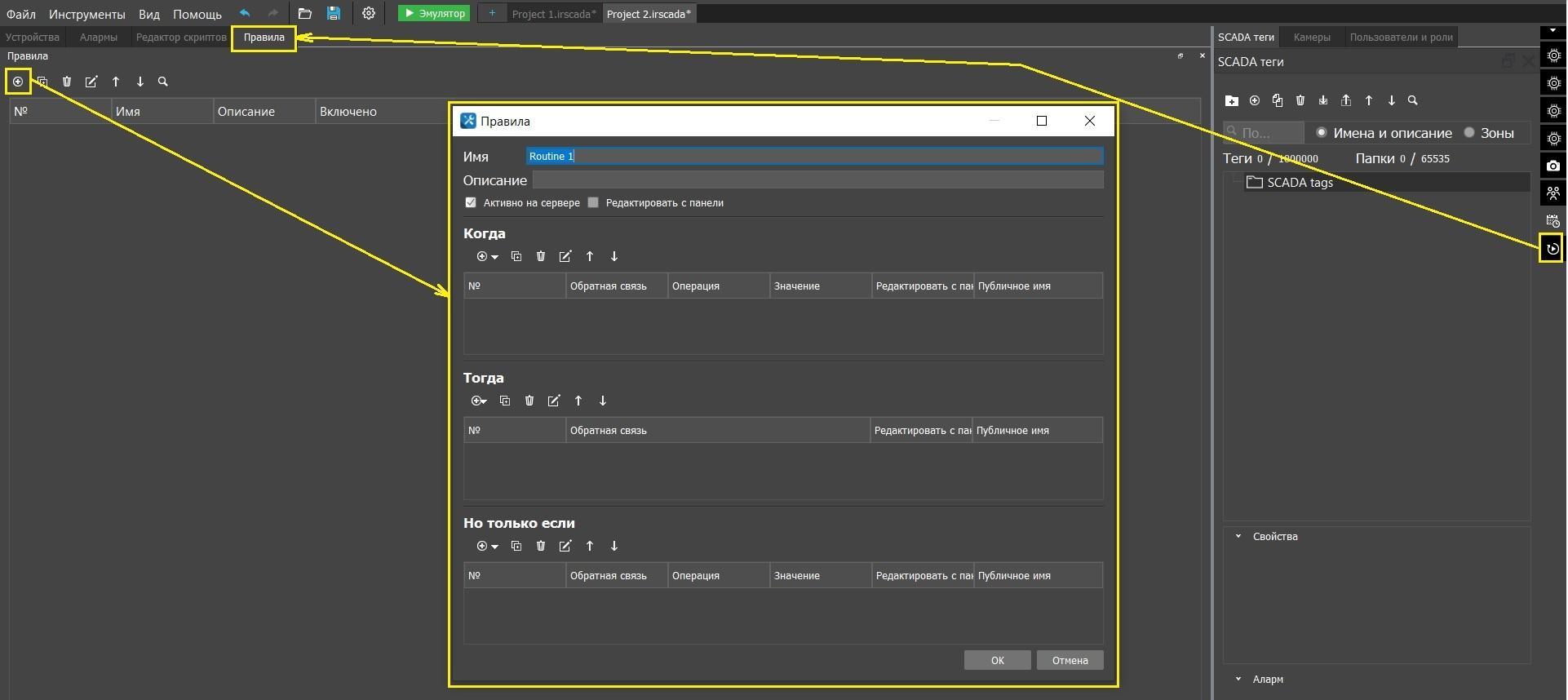Click the Отмена button
The image size is (1568, 700).
[1070, 660]
